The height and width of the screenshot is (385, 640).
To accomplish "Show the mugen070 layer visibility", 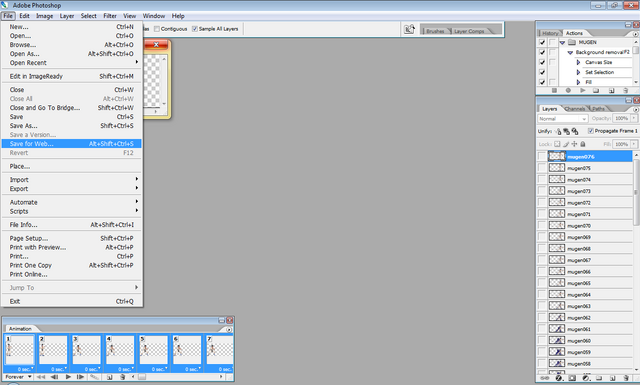I will pos(542,225).
